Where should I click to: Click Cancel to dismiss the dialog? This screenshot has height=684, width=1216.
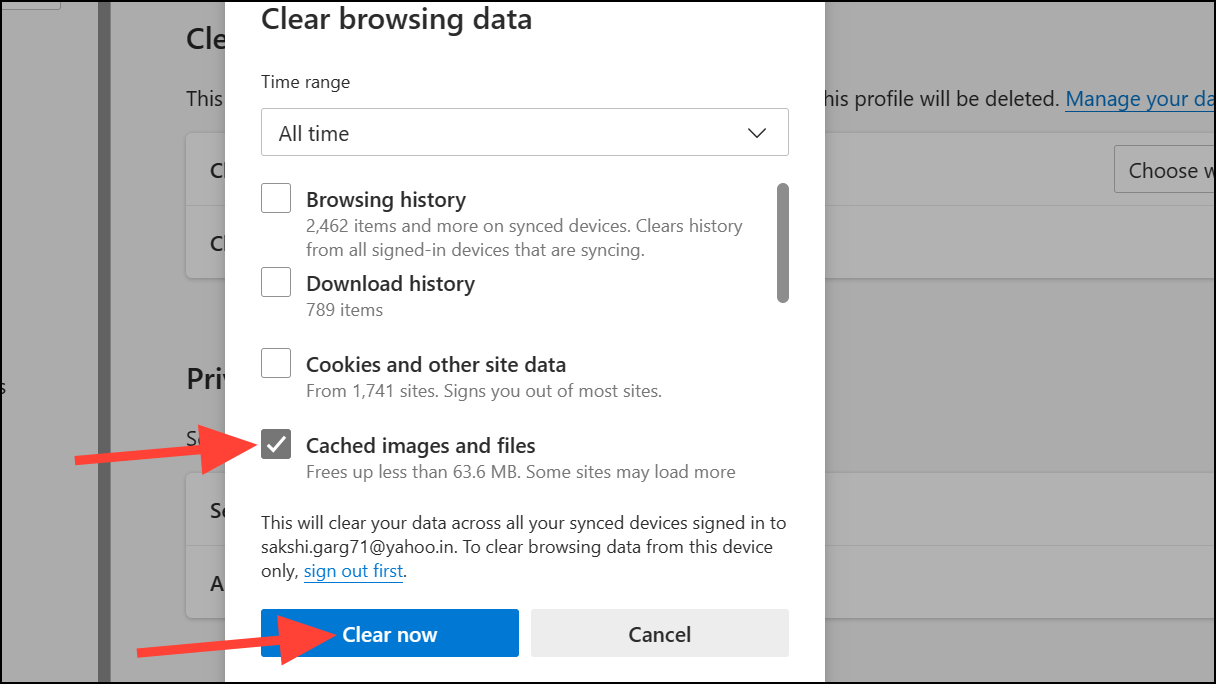[x=659, y=633]
